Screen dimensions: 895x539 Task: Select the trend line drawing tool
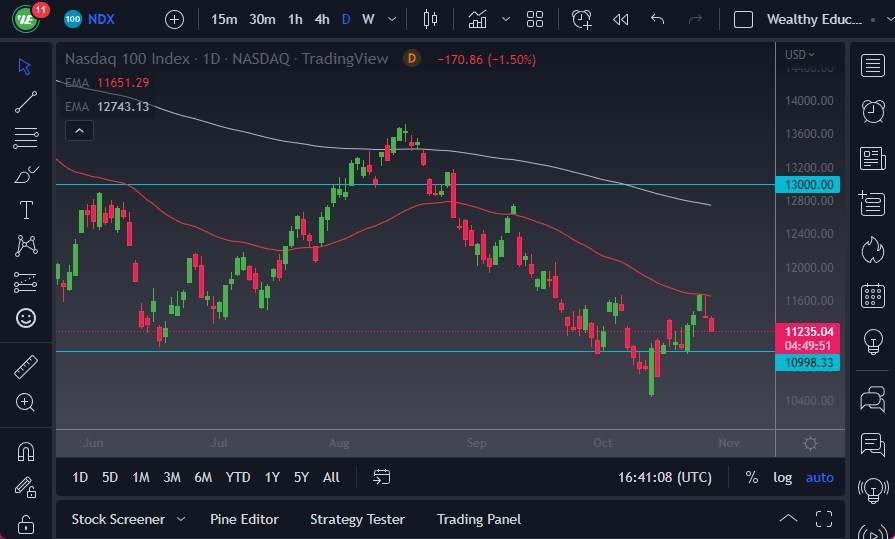[x=26, y=102]
